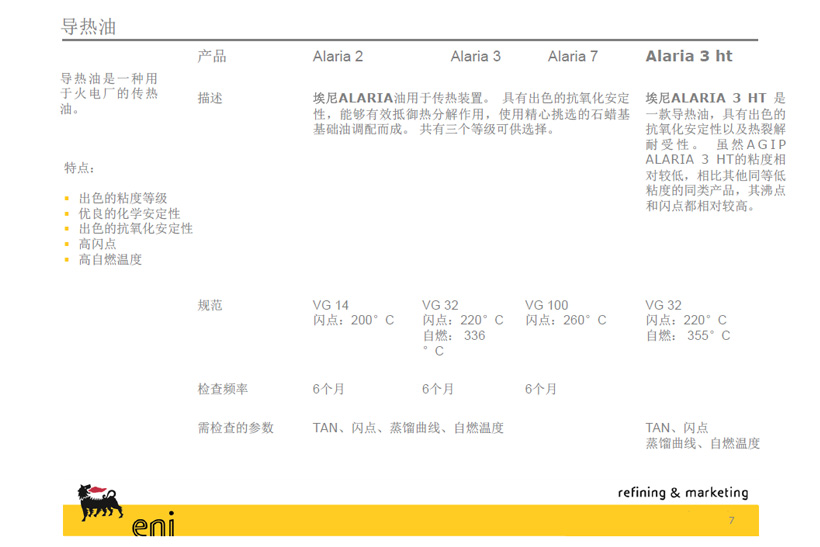Select the 高闪点 bullet item

tap(98, 244)
